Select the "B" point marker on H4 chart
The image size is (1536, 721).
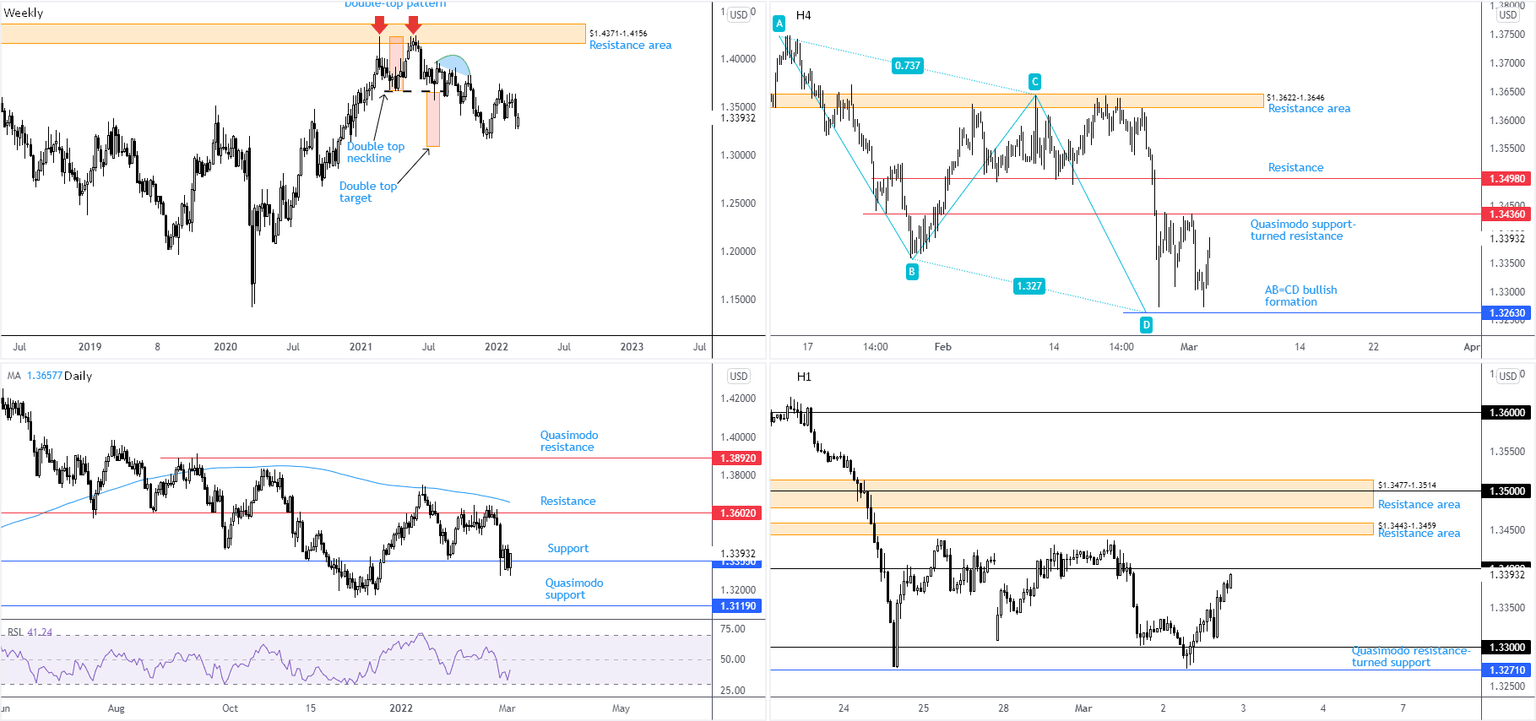[x=911, y=271]
